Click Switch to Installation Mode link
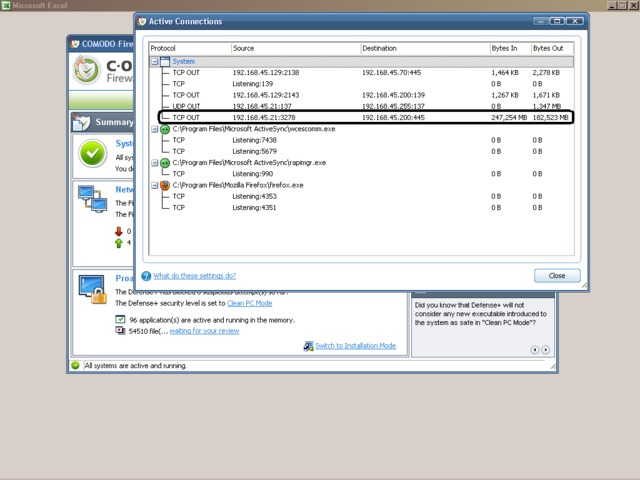Image resolution: width=640 pixels, height=480 pixels. [356, 346]
